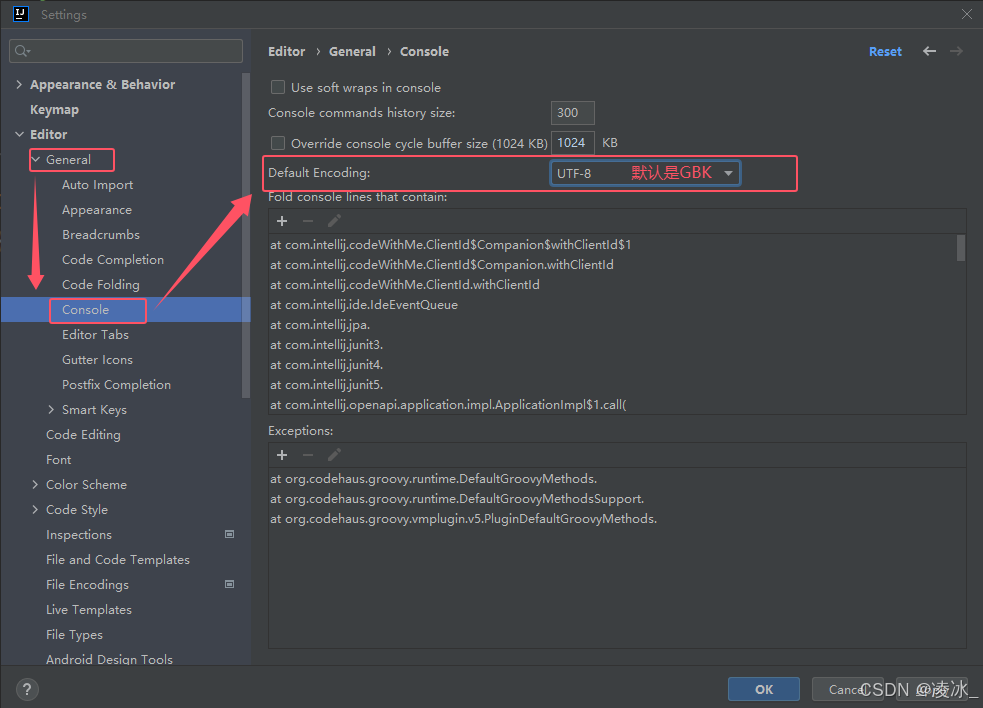Expand the Color Scheme node
Image resolution: width=983 pixels, height=708 pixels.
pyautogui.click(x=35, y=485)
